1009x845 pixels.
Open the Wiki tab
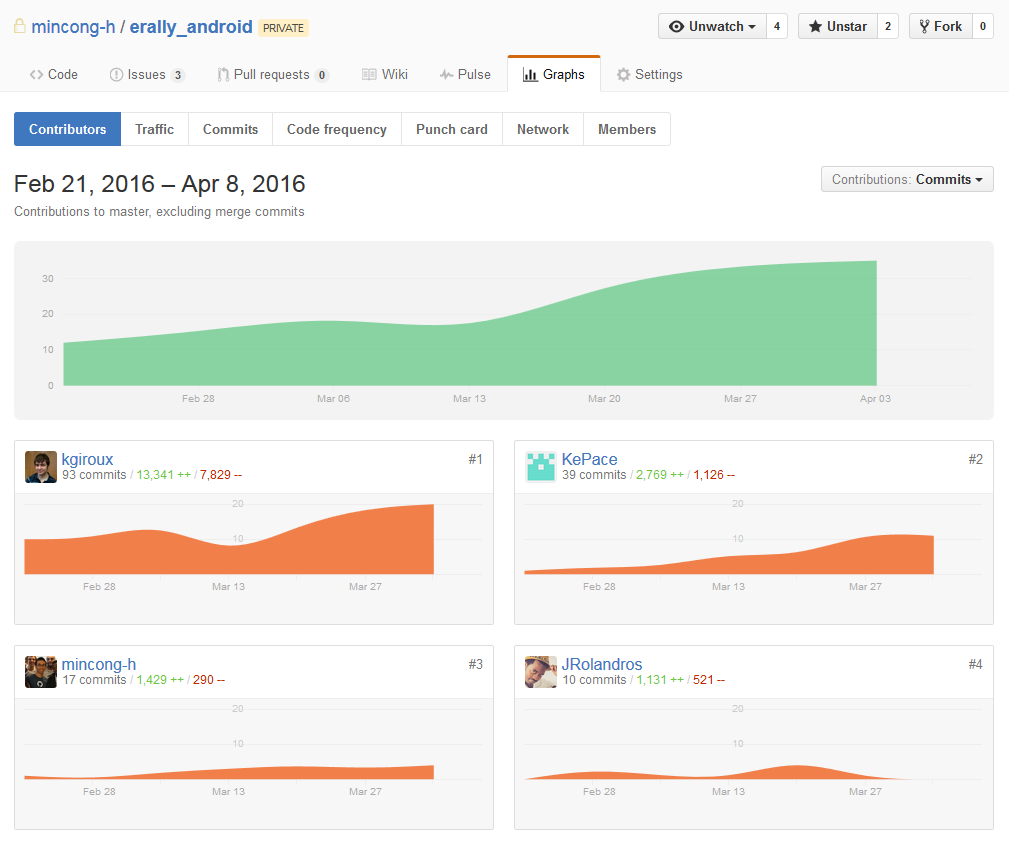pos(385,75)
